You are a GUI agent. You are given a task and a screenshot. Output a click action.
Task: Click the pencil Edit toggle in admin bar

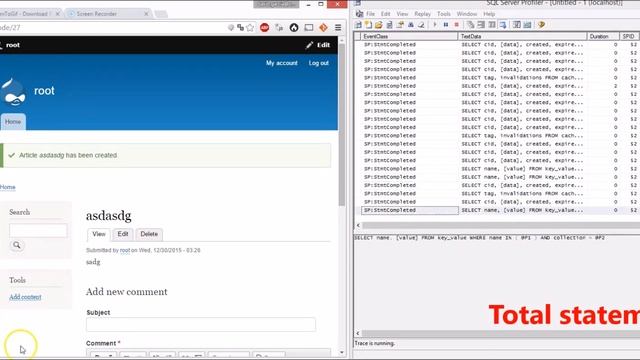(x=318, y=45)
